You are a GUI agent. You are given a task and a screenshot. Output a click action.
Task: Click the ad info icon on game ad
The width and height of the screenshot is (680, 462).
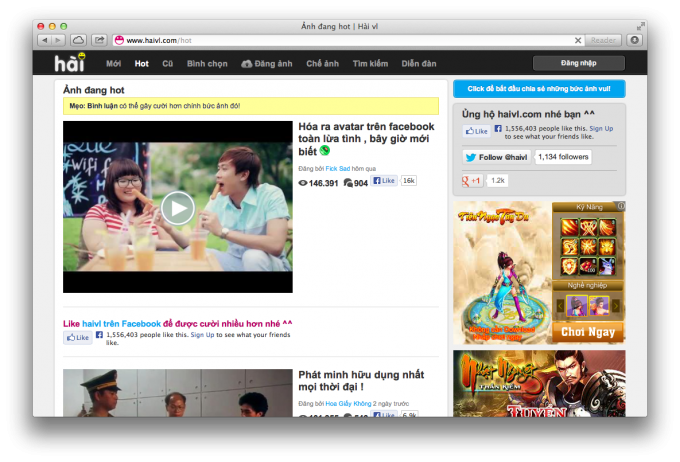(x=621, y=206)
